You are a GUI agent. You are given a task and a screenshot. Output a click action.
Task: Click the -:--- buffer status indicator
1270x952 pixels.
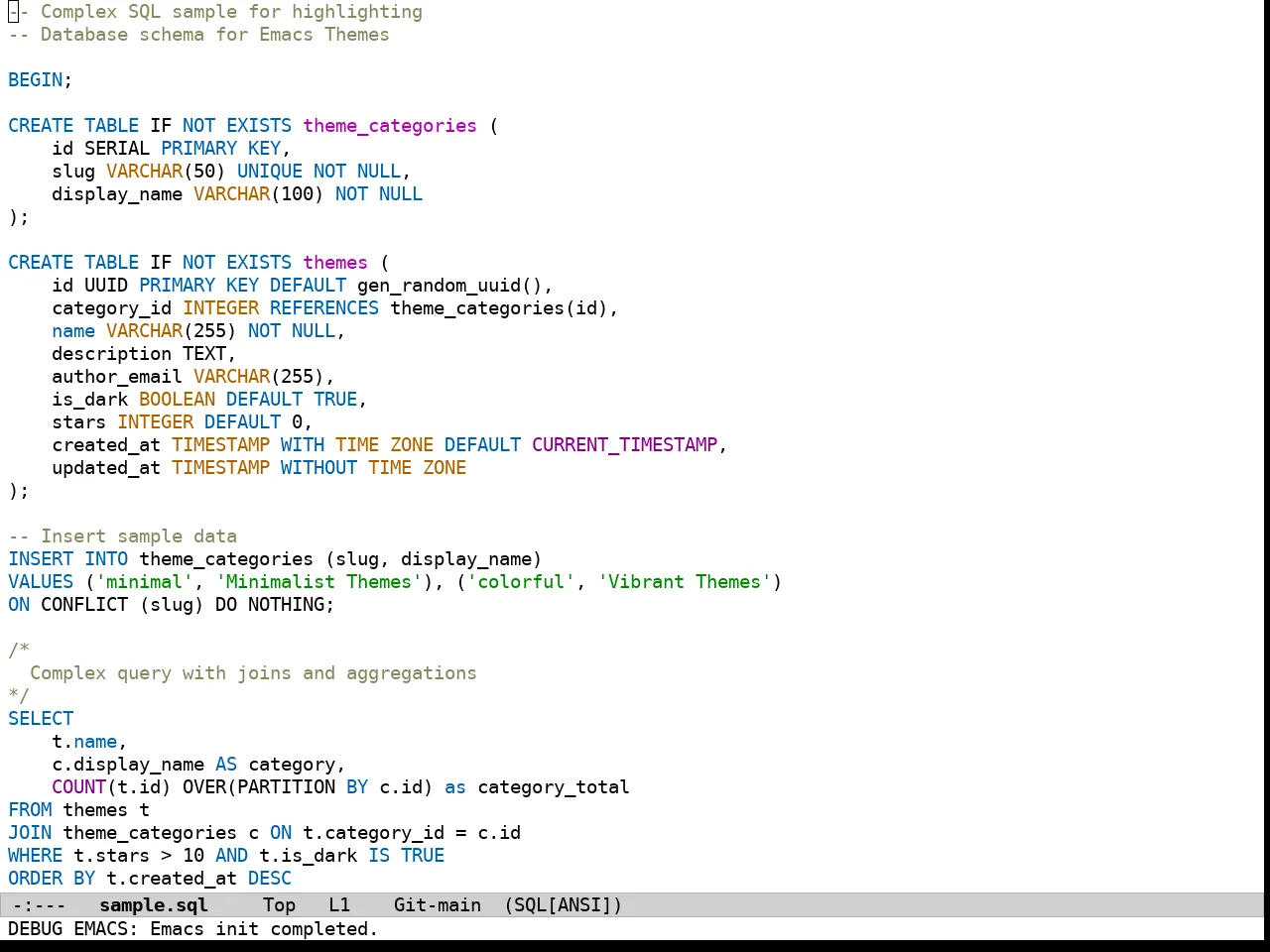[x=39, y=904]
